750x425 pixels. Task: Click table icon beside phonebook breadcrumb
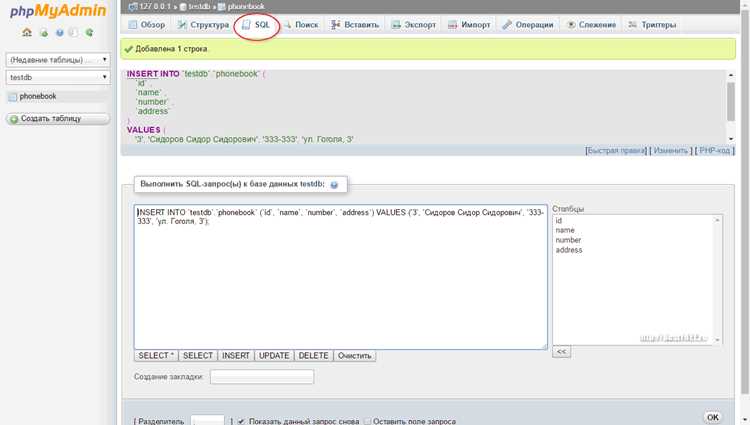(x=221, y=7)
